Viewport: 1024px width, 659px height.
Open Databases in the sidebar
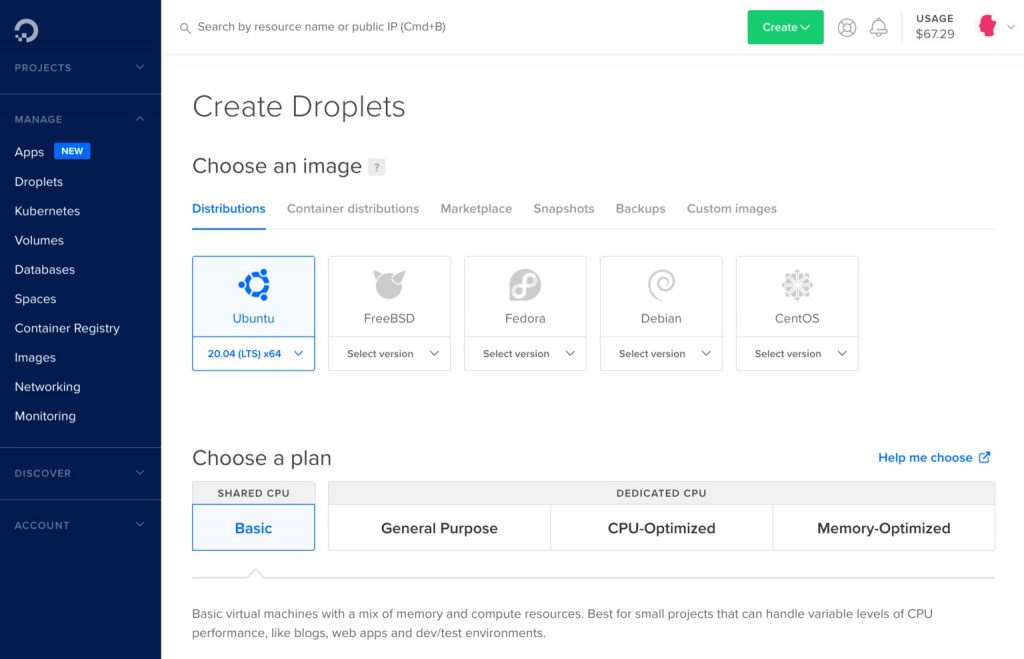click(x=44, y=270)
